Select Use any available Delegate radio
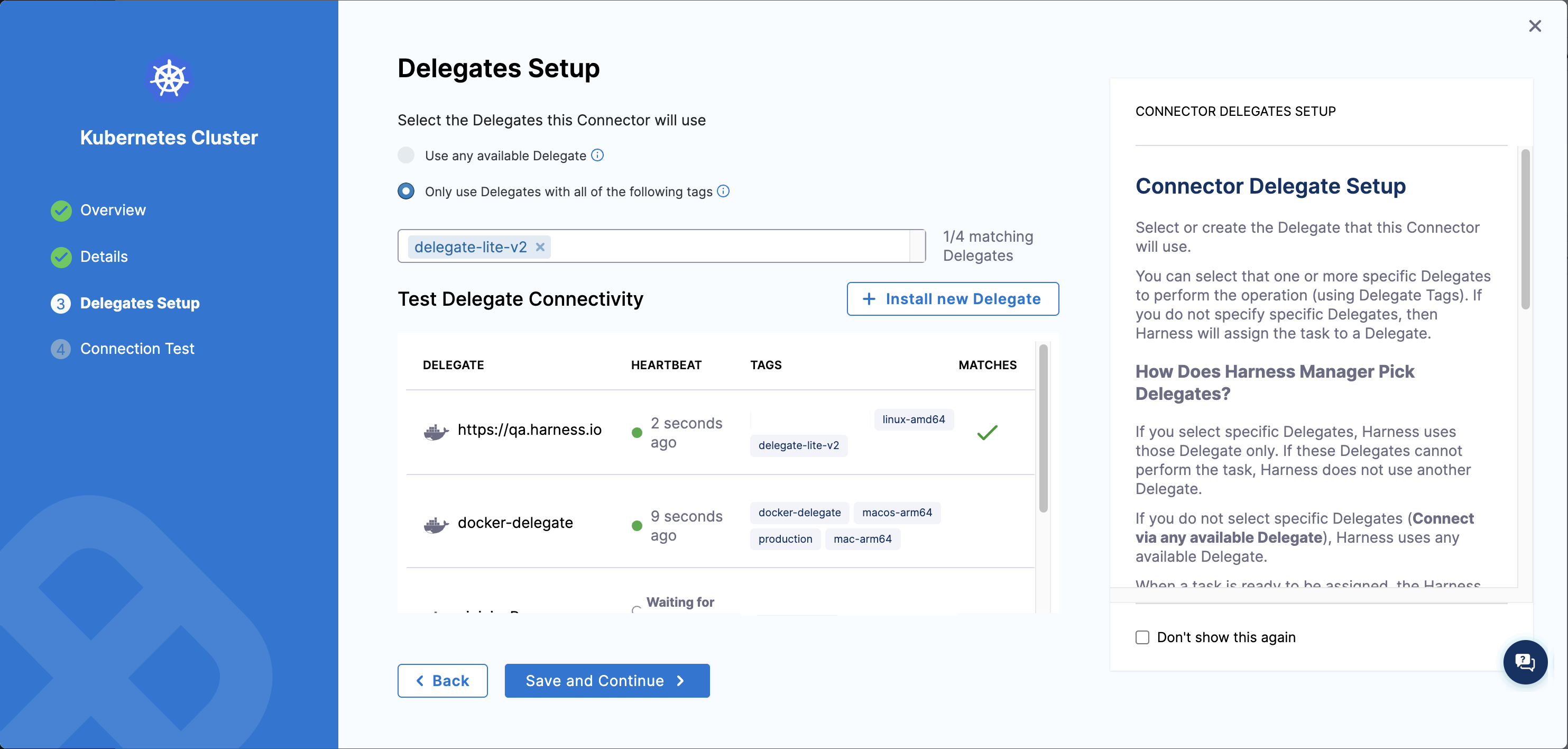The height and width of the screenshot is (749, 1568). (x=406, y=156)
